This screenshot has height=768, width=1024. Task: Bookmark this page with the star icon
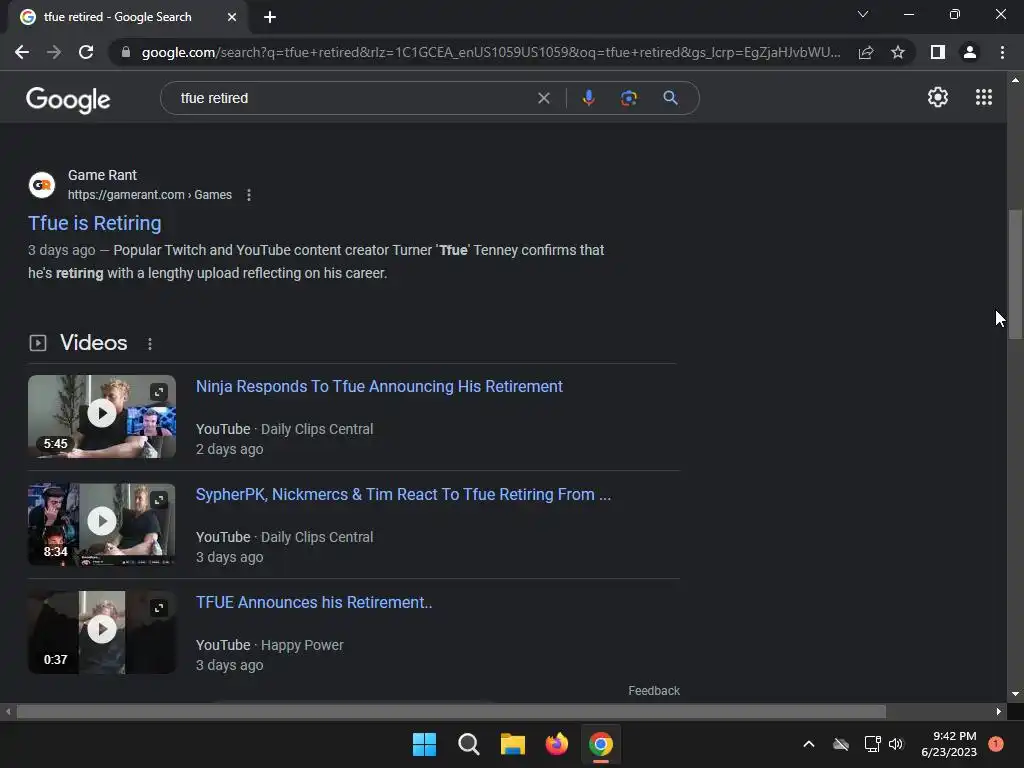point(898,52)
